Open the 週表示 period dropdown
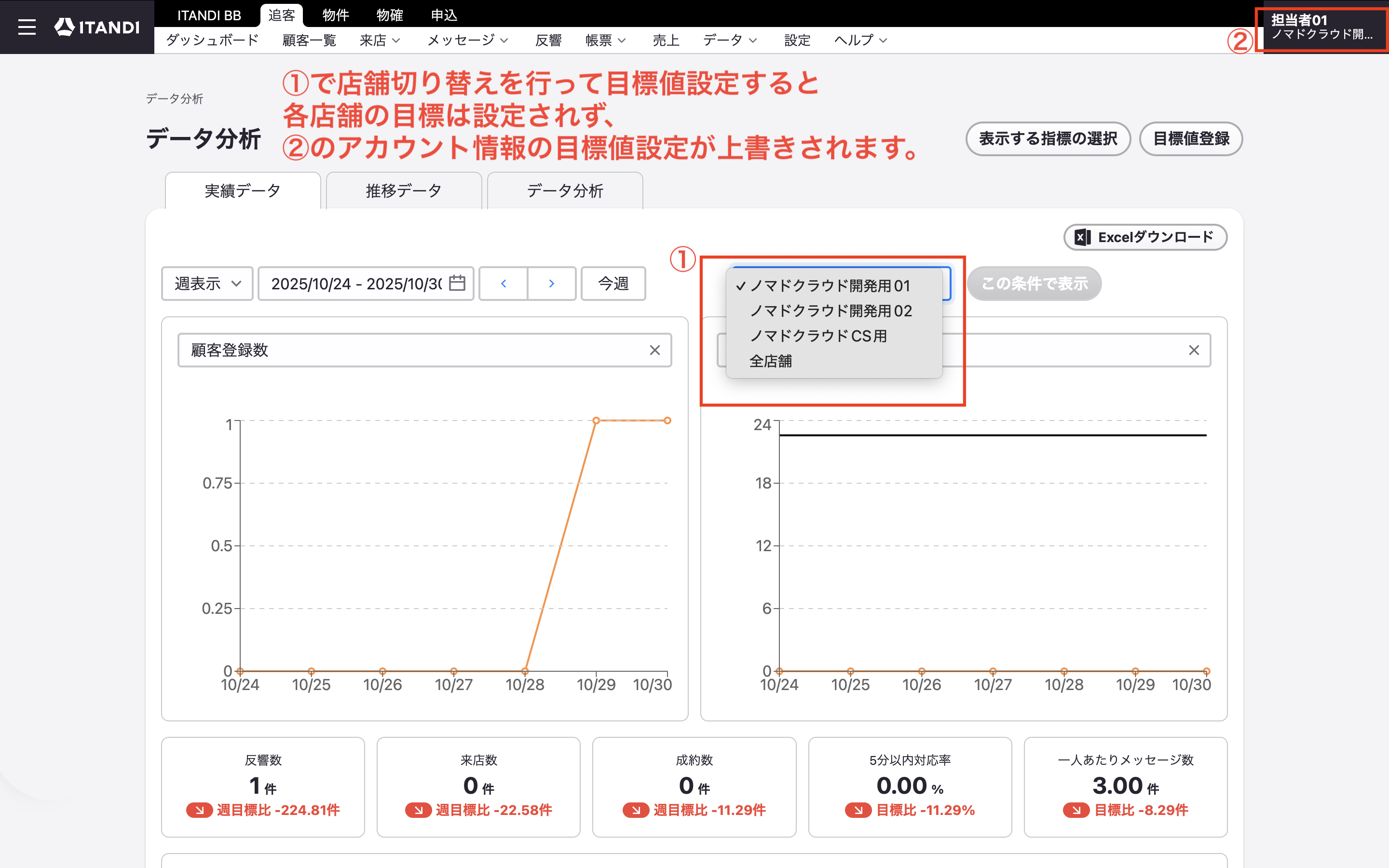The width and height of the screenshot is (1389, 868). point(207,284)
